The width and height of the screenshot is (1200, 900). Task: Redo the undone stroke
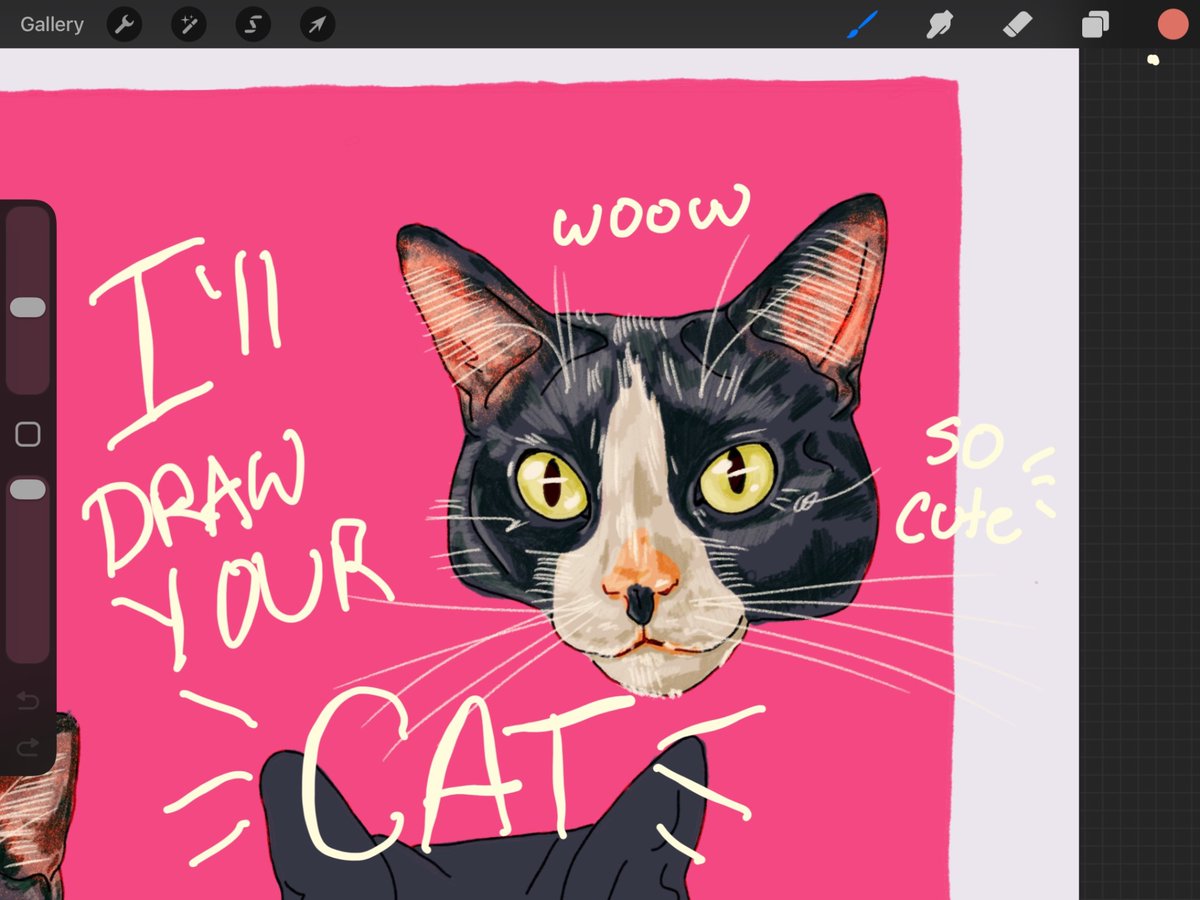[28, 747]
